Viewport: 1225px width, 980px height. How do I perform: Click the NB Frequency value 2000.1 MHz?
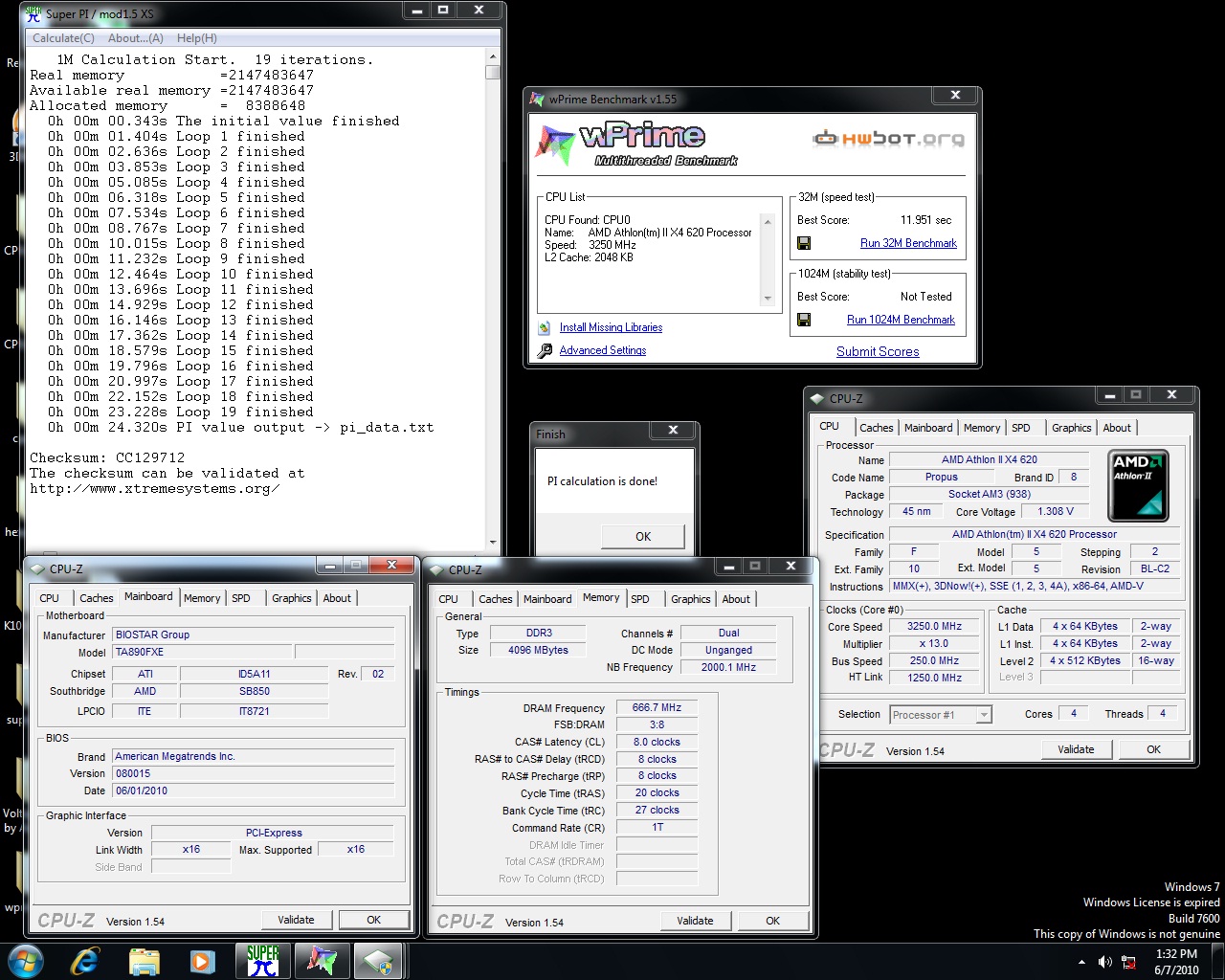pyautogui.click(x=728, y=667)
